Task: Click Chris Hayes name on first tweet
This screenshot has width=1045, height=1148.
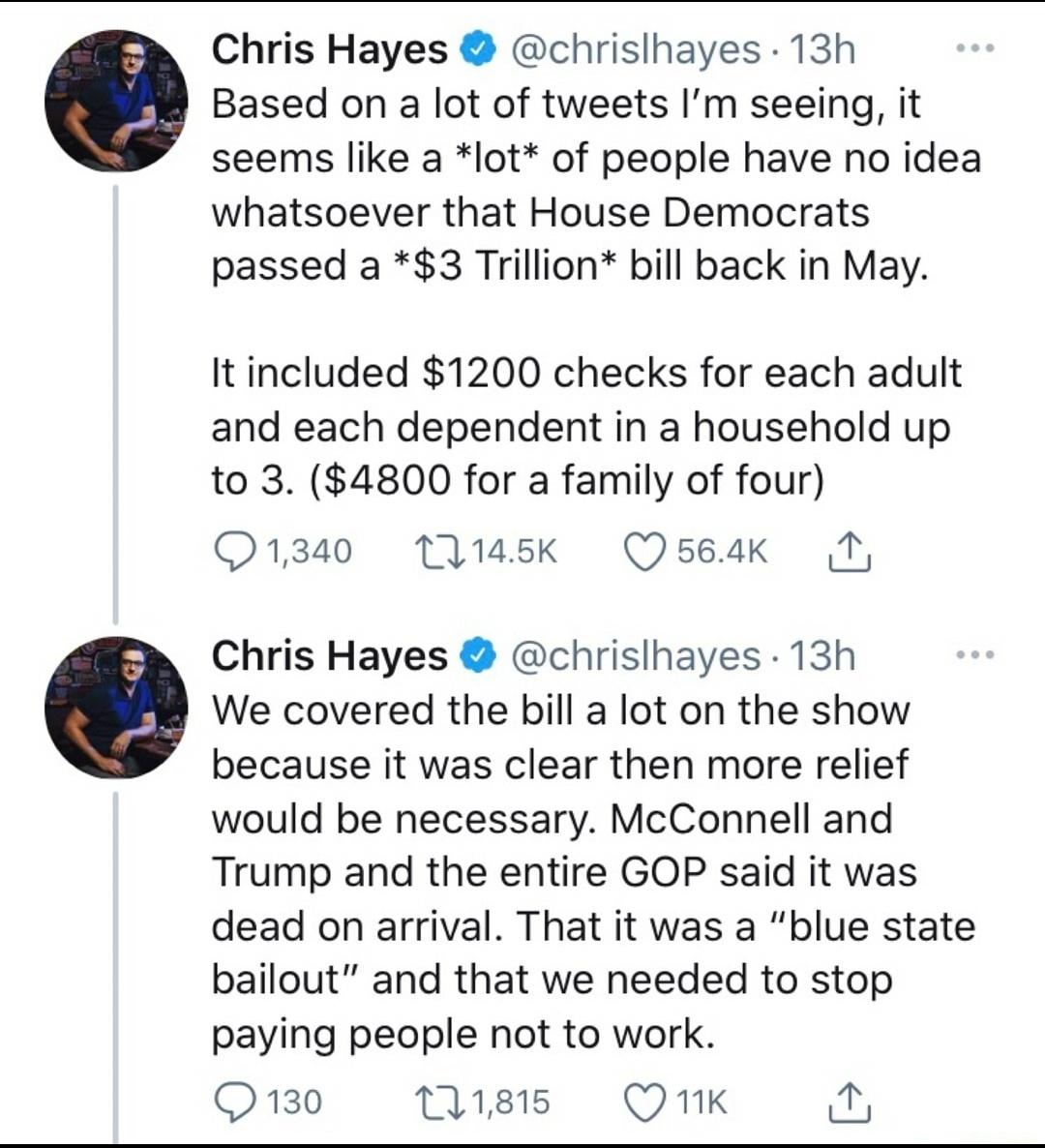Action: coord(329,49)
